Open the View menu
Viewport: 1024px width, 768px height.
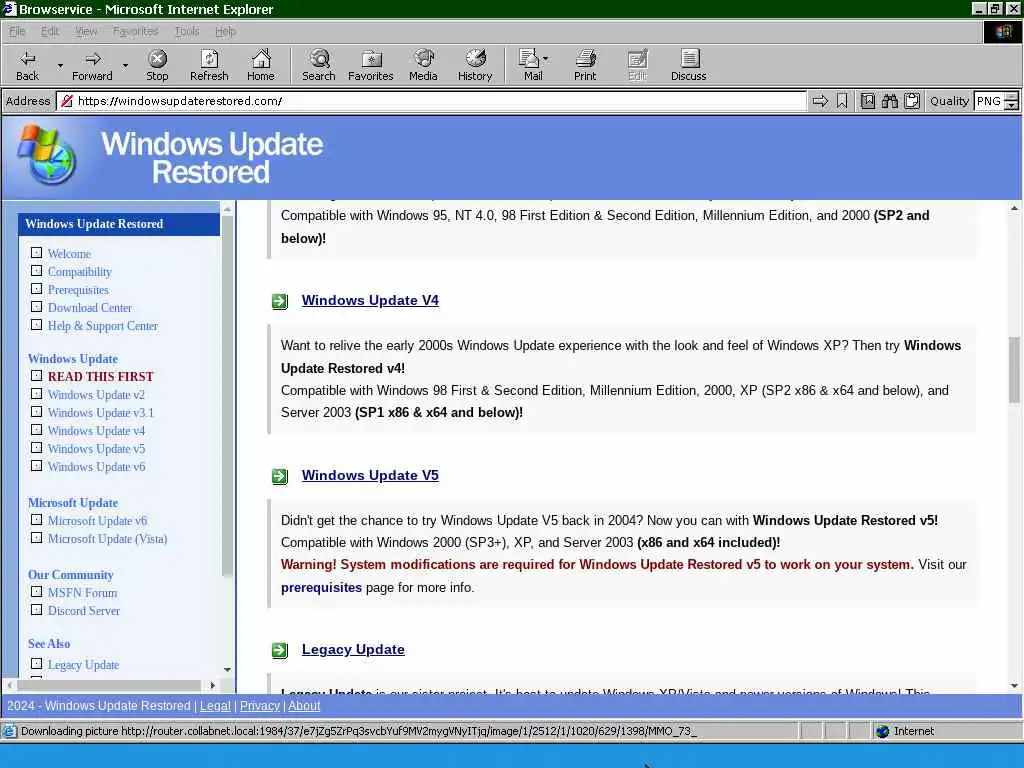[86, 31]
